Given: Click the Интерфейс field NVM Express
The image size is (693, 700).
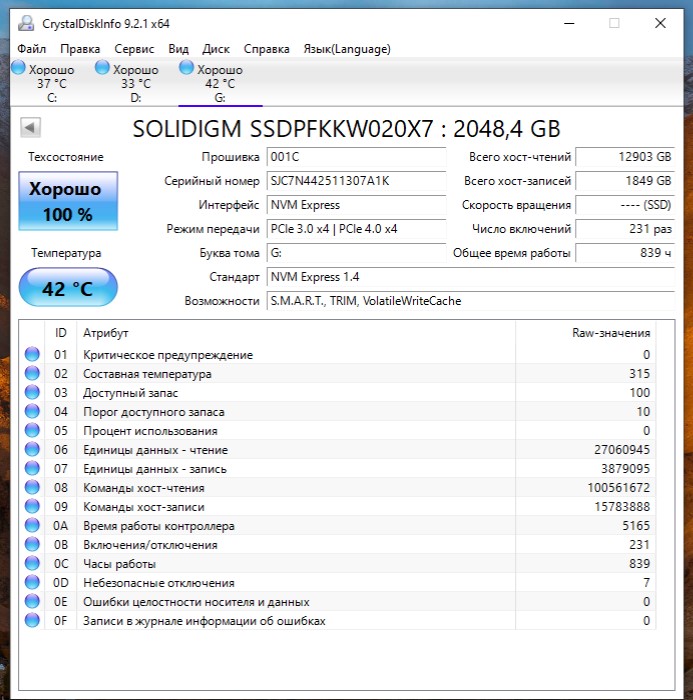Looking at the screenshot, I should tap(356, 205).
